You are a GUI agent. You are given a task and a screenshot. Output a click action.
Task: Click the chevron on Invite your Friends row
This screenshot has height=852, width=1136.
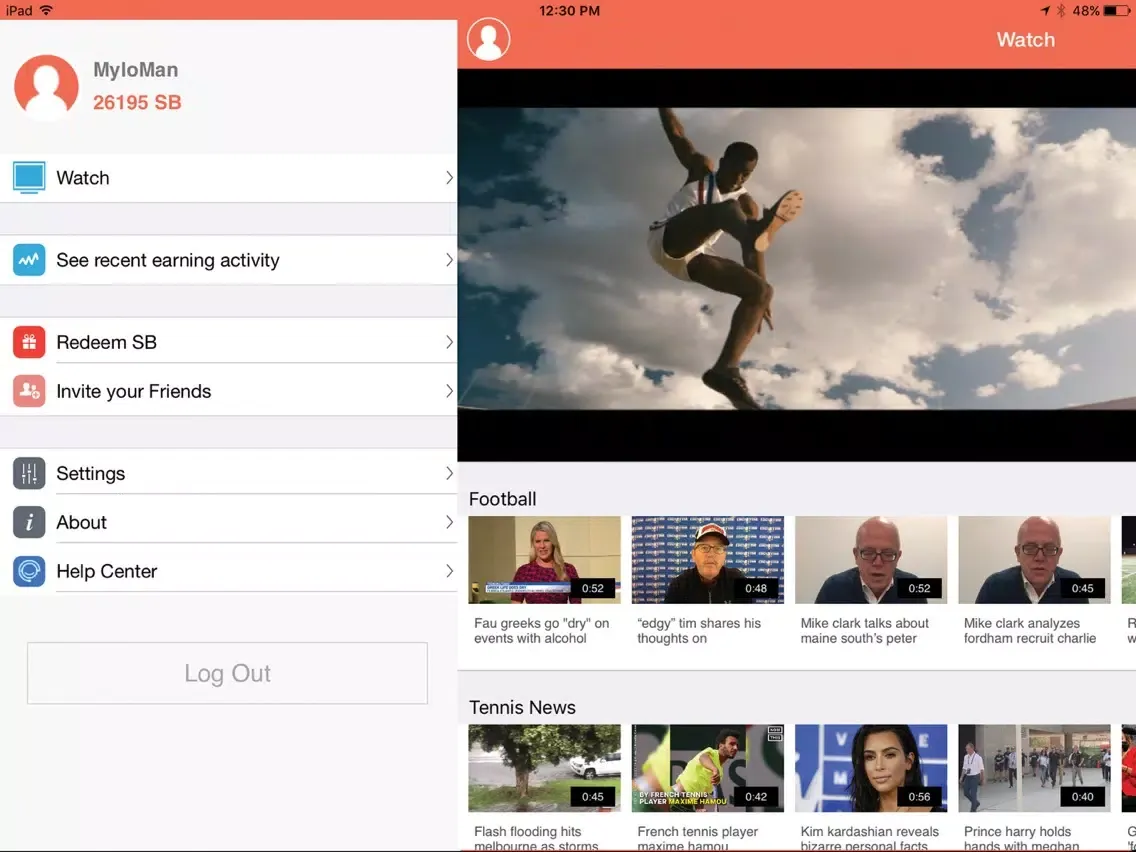point(449,391)
